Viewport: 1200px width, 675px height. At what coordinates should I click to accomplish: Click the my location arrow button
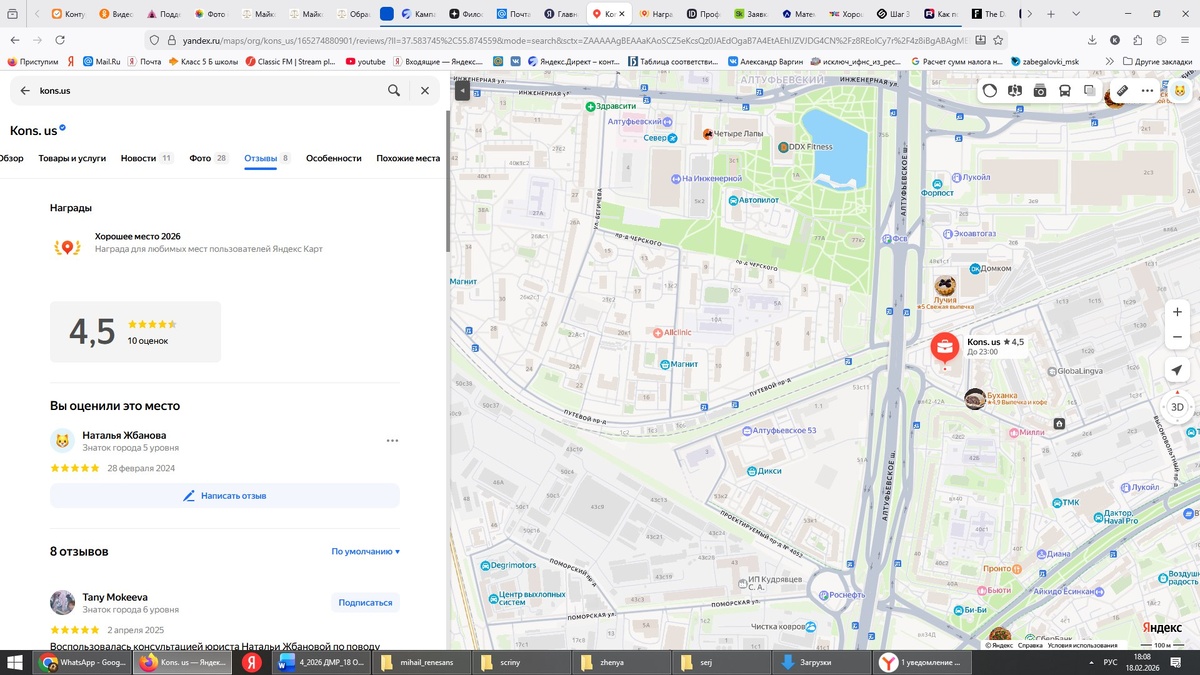point(1177,370)
